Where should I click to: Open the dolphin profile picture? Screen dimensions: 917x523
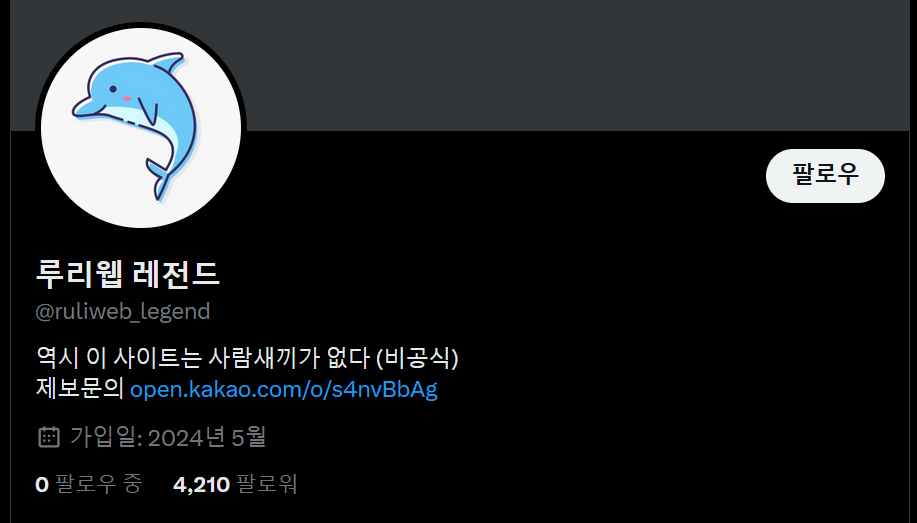point(141,128)
